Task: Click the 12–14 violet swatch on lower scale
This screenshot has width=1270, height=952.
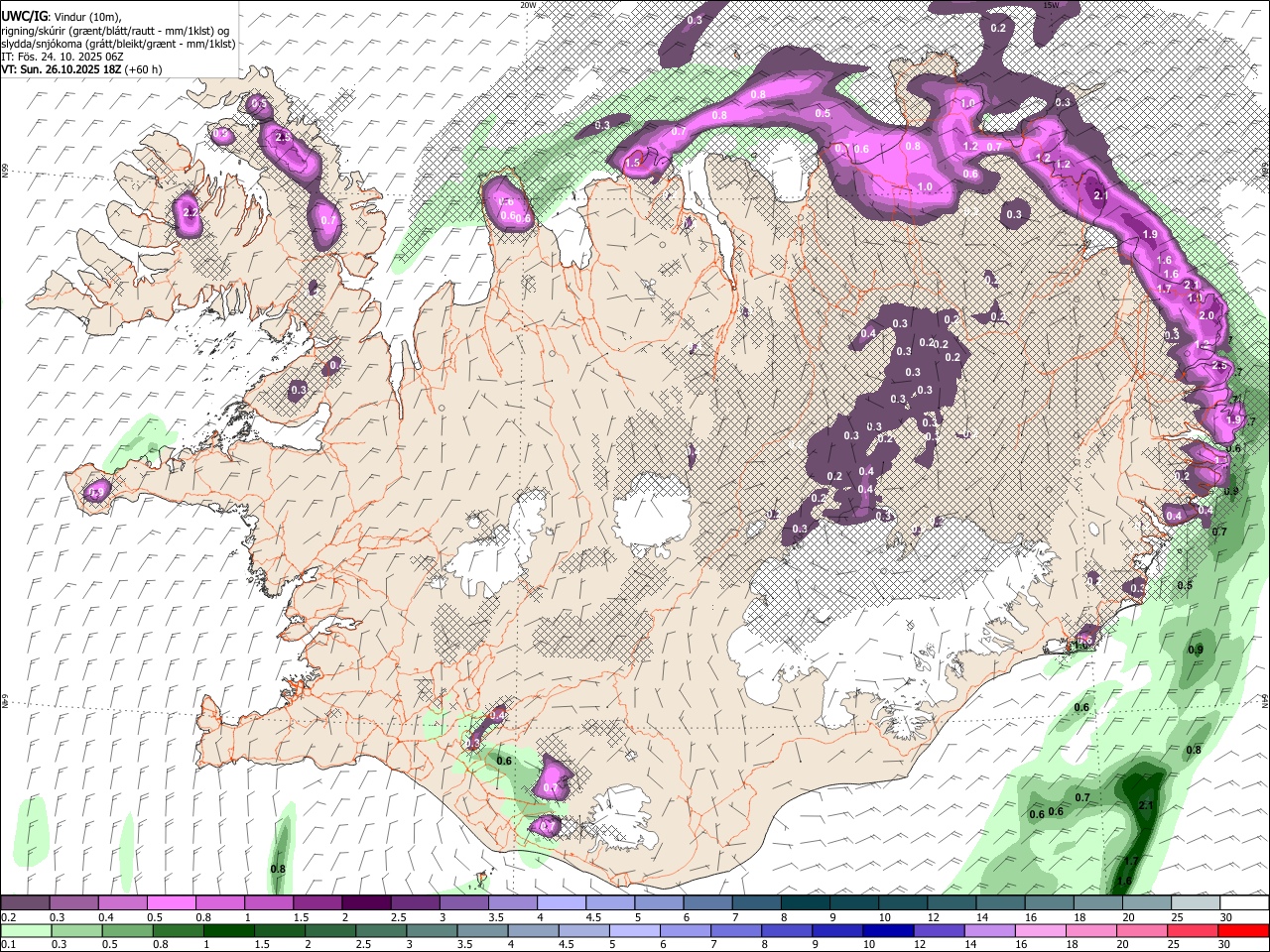Action: click(x=939, y=930)
